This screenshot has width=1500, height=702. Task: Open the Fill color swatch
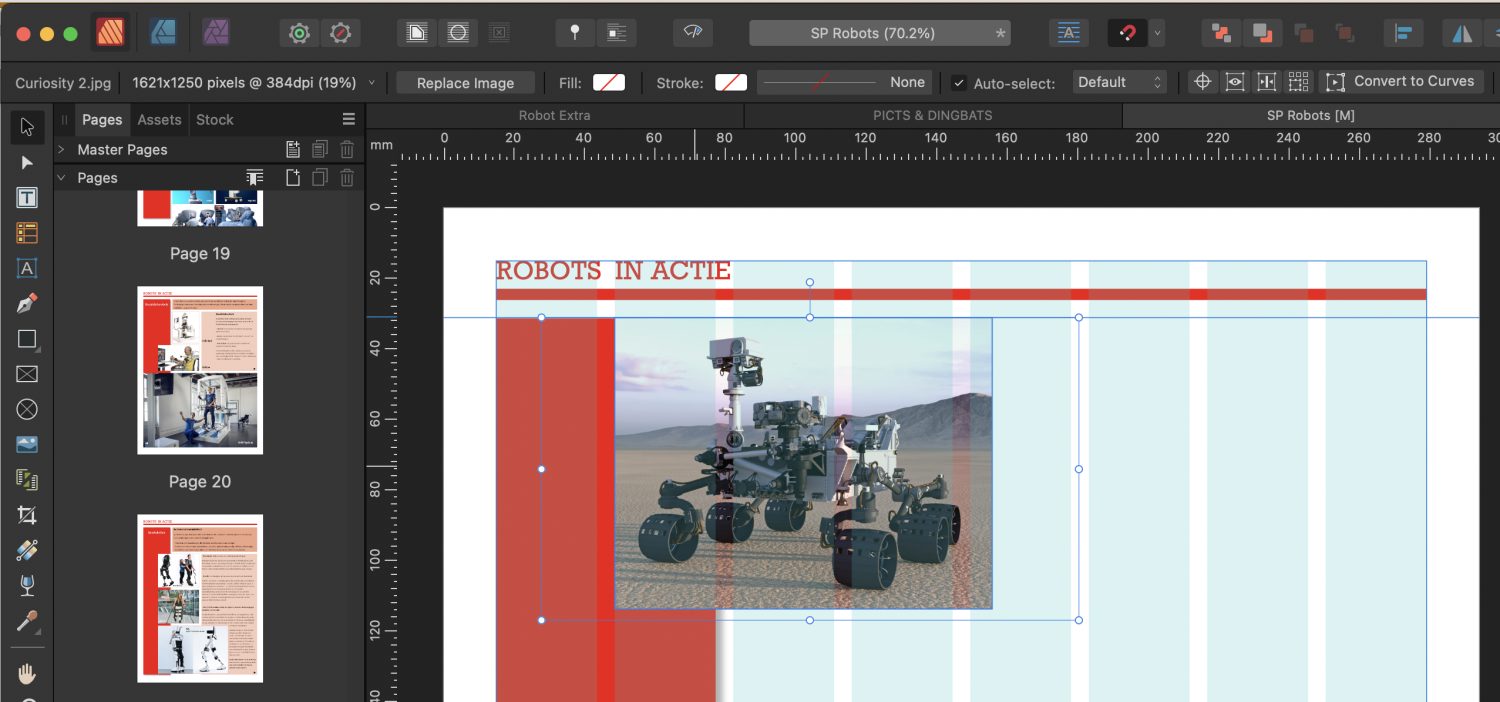coord(608,82)
